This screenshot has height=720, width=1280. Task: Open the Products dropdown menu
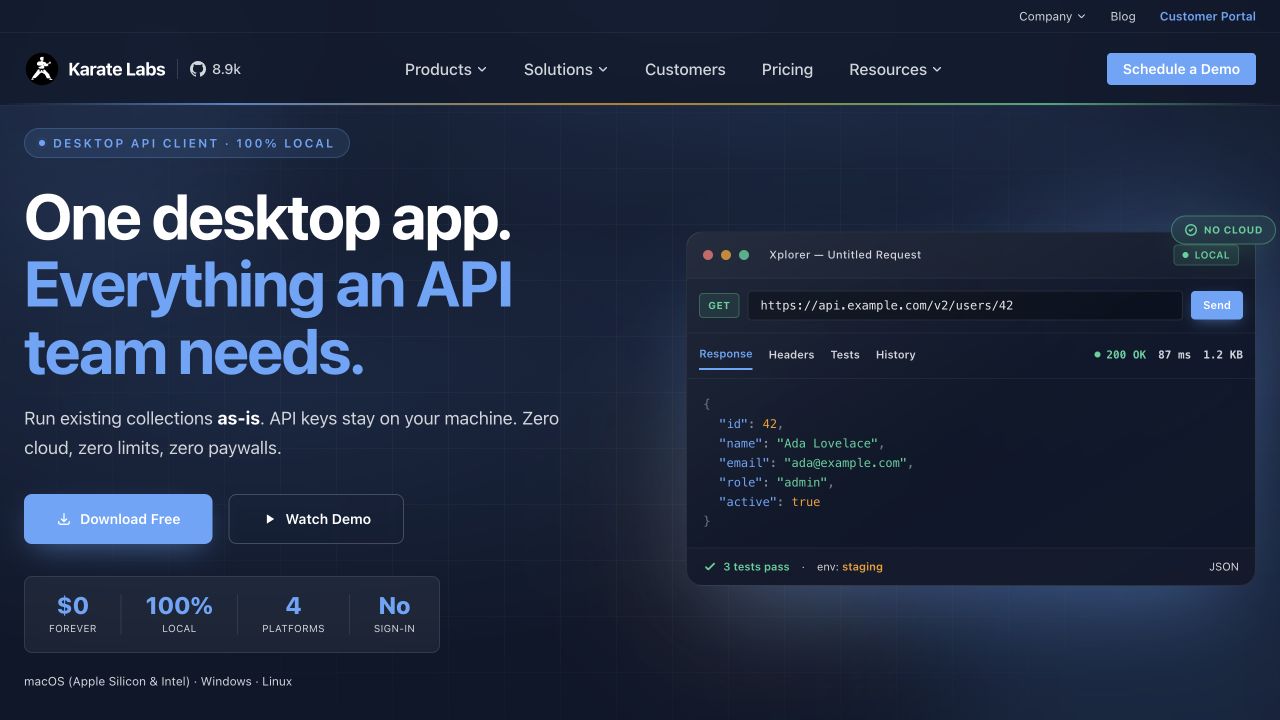click(x=446, y=69)
